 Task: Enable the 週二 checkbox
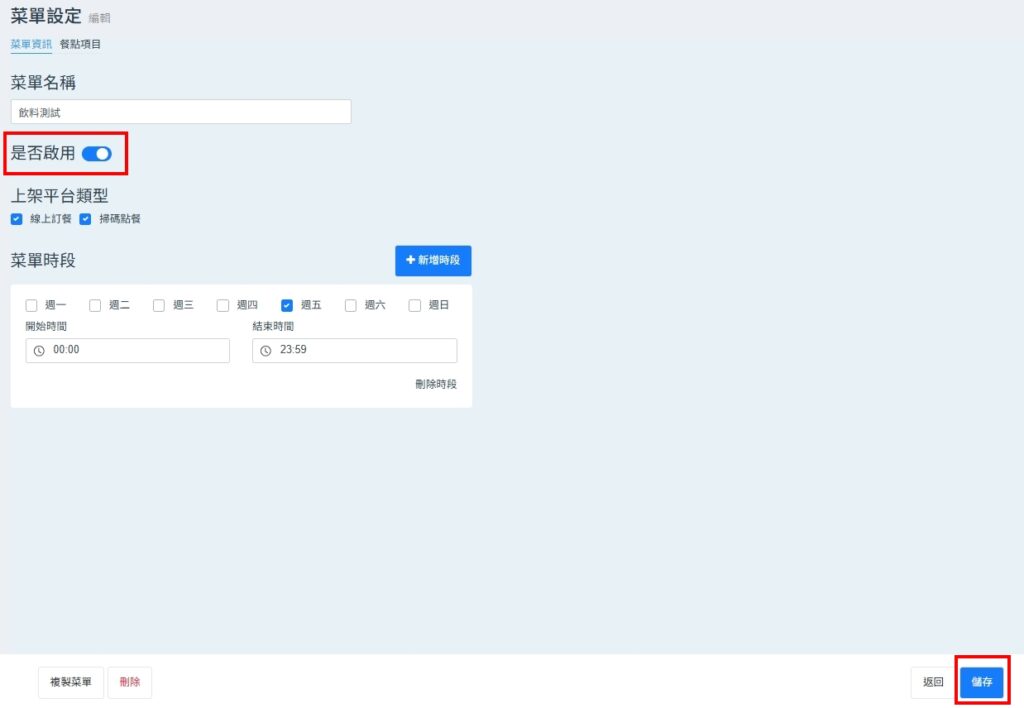[x=95, y=306]
